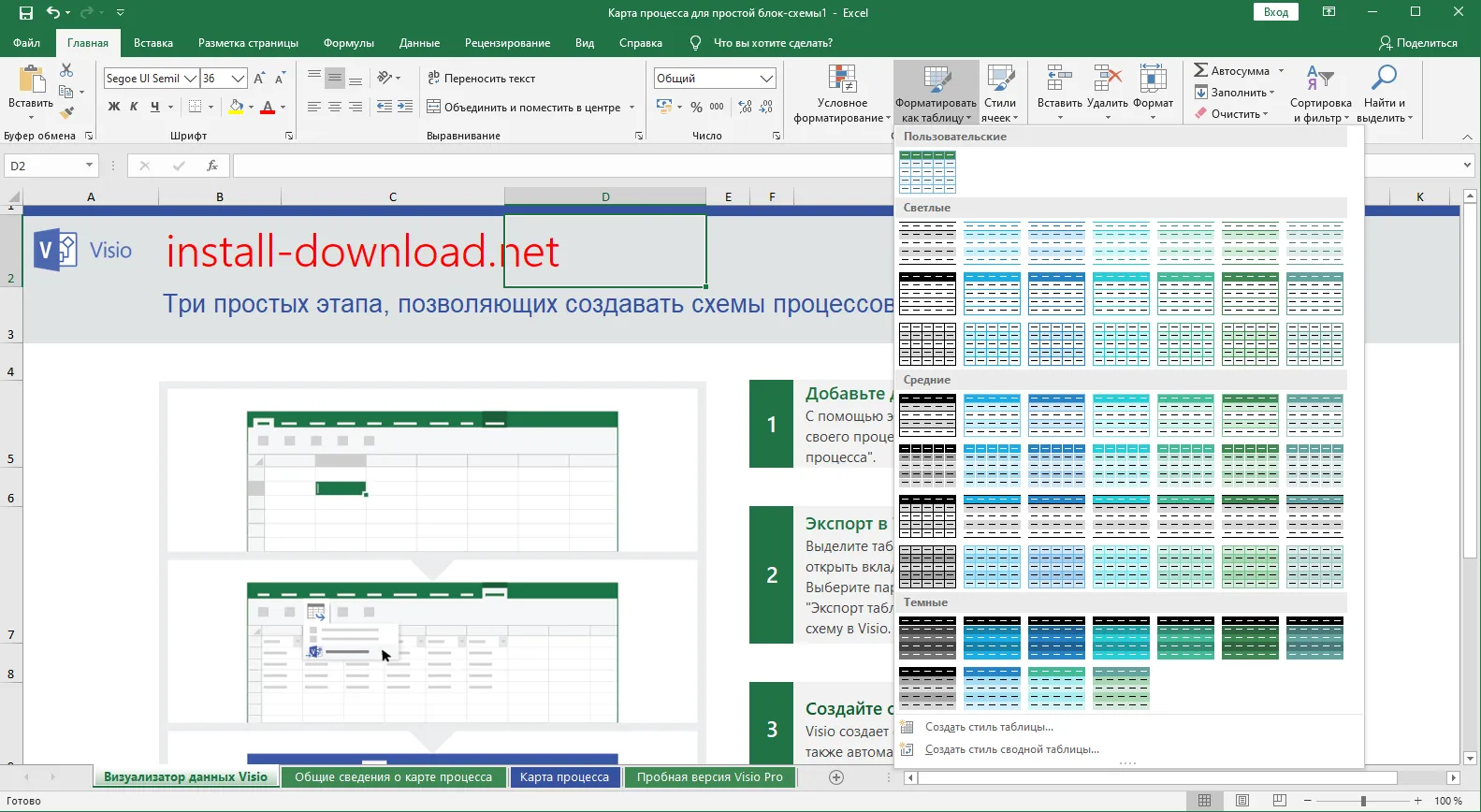The width and height of the screenshot is (1481, 812).
Task: Click the Format Painter brush icon
Action: [66, 113]
